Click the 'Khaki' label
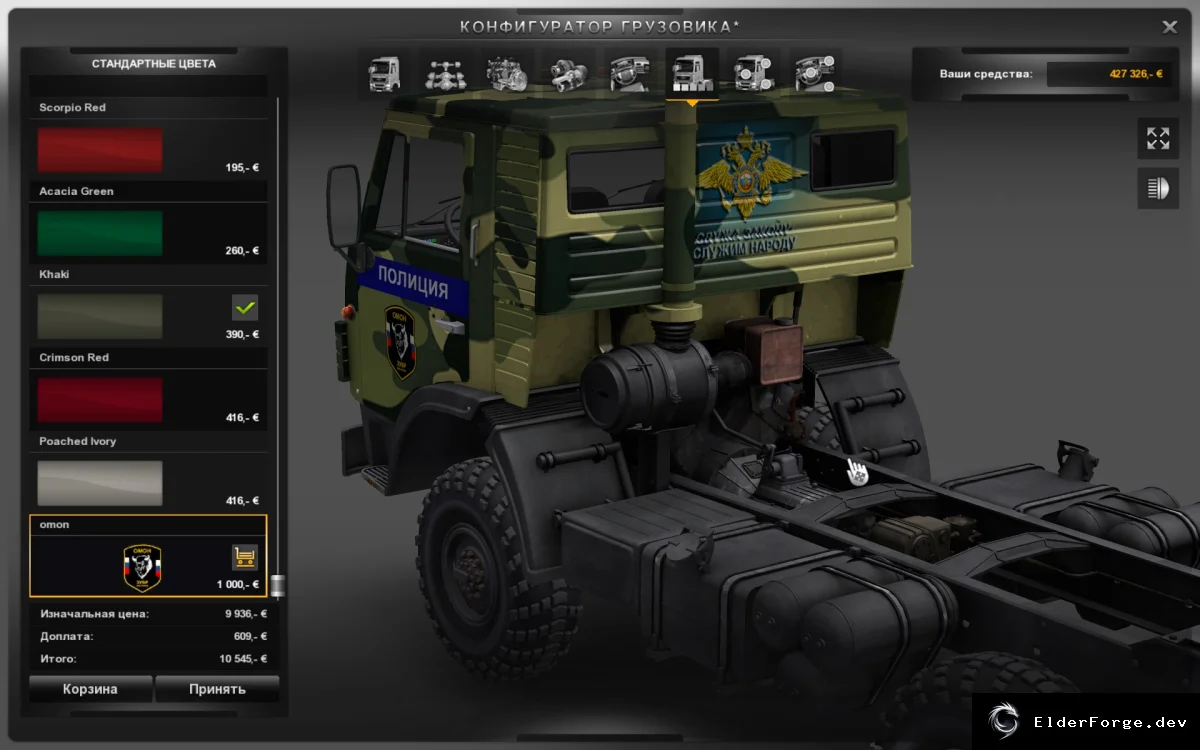 click(54, 274)
